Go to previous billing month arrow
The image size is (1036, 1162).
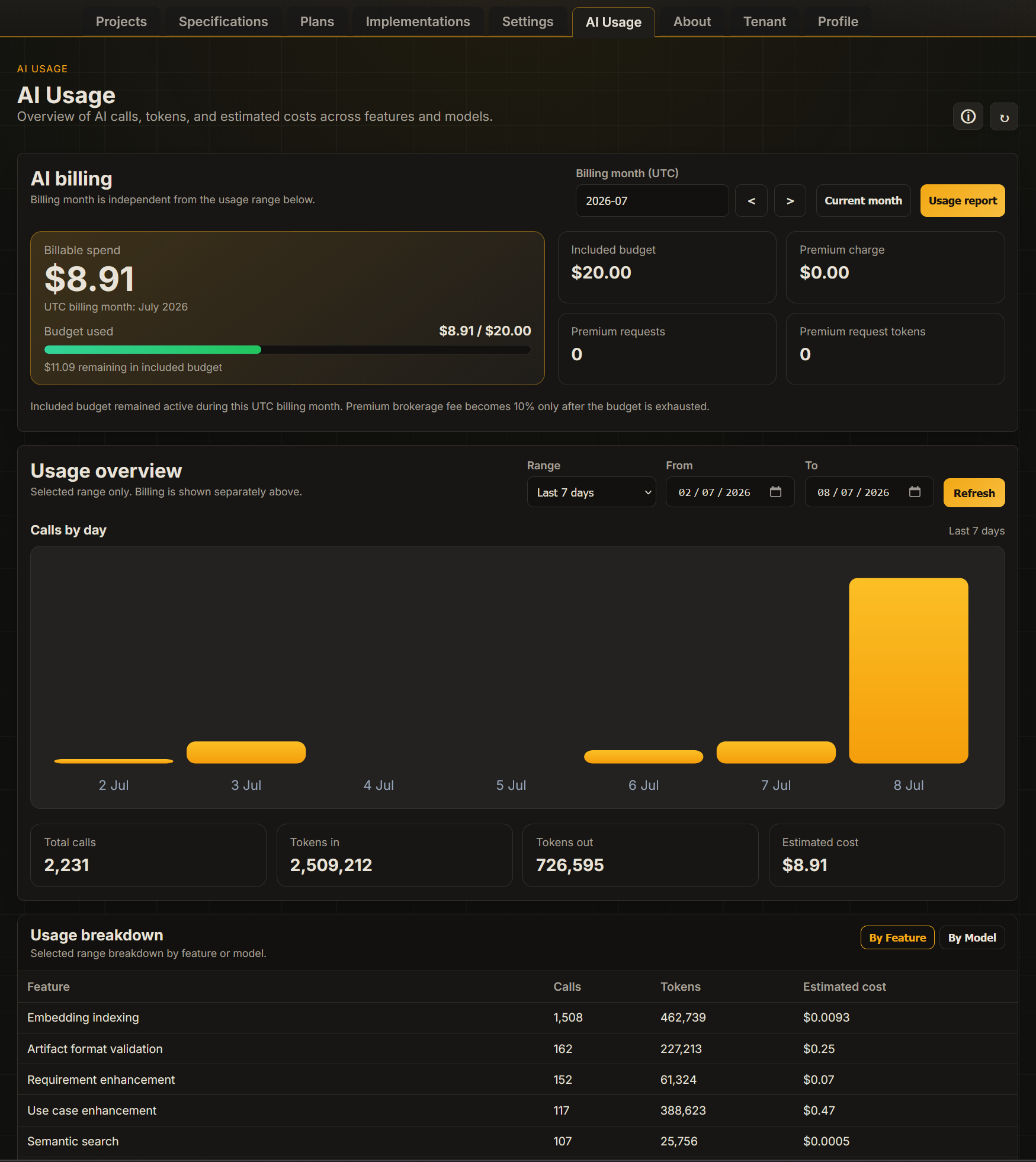pos(751,201)
